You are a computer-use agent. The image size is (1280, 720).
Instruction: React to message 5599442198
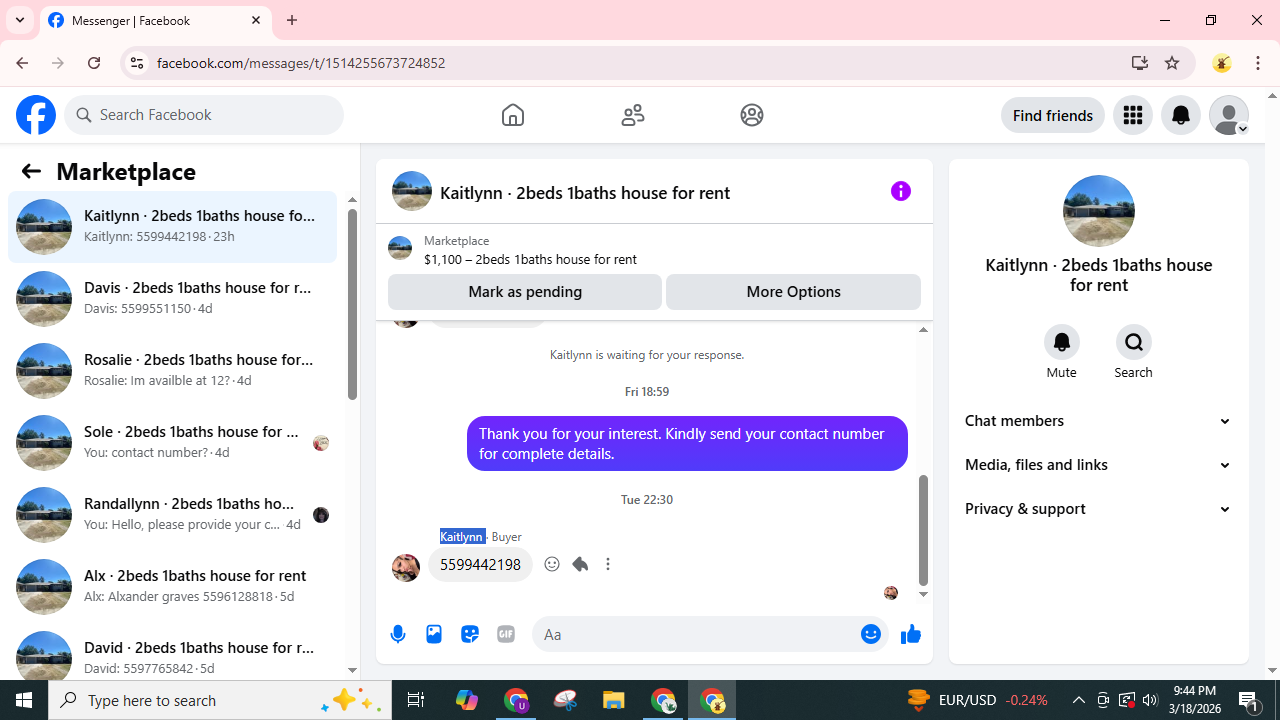(552, 564)
